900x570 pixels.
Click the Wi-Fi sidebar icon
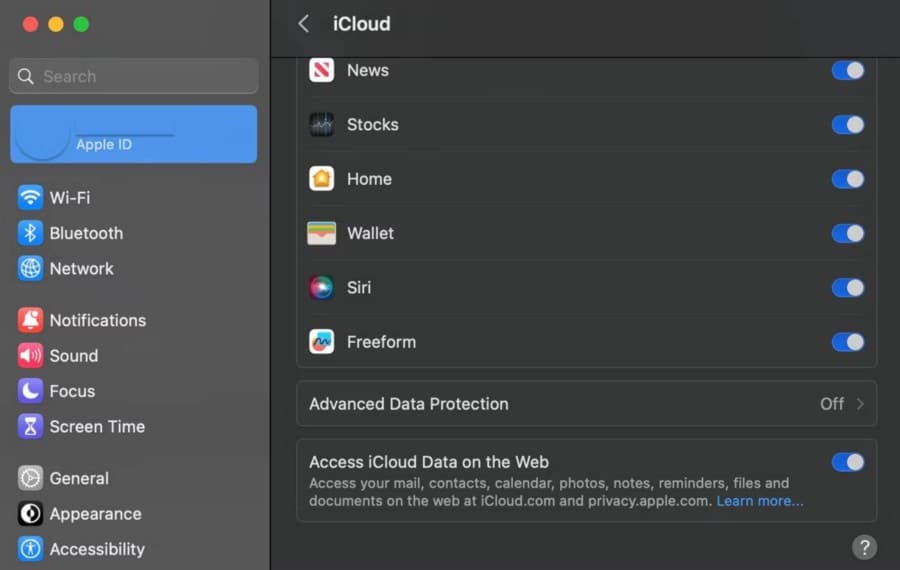(x=30, y=198)
